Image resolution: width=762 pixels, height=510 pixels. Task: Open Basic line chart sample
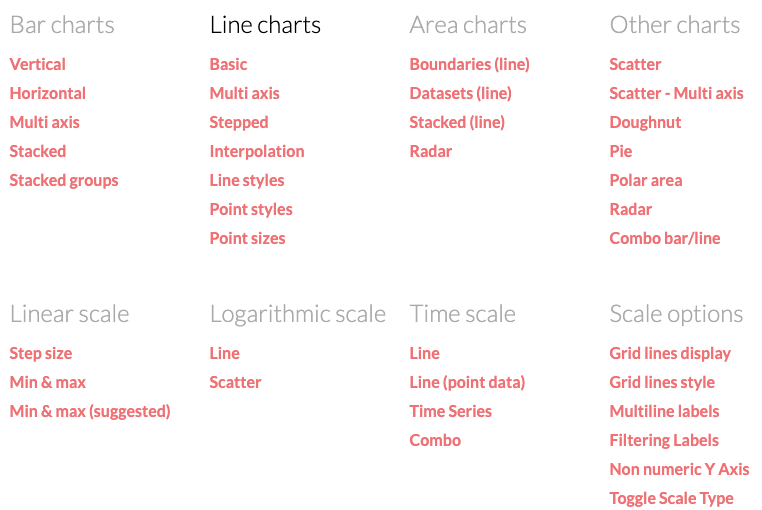tap(228, 64)
